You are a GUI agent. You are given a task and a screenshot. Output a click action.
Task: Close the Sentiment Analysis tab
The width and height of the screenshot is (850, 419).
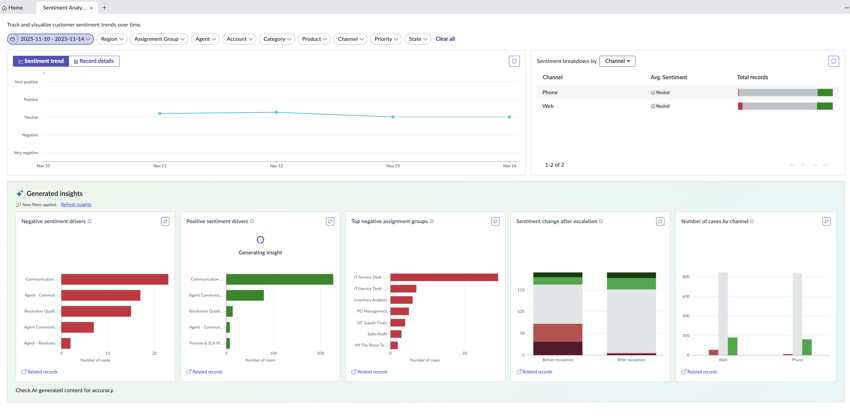click(x=91, y=8)
